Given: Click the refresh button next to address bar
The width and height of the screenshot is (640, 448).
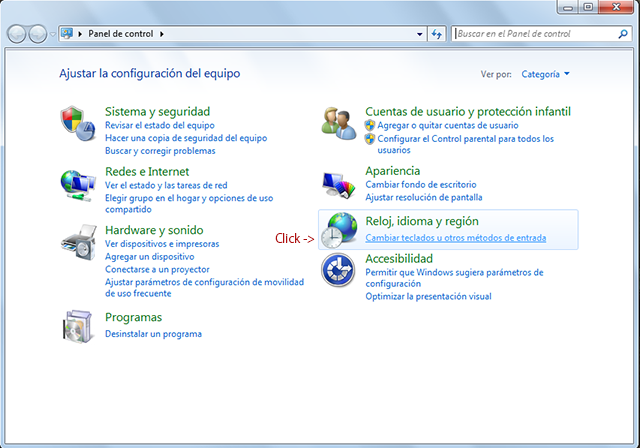Looking at the screenshot, I should point(437,34).
